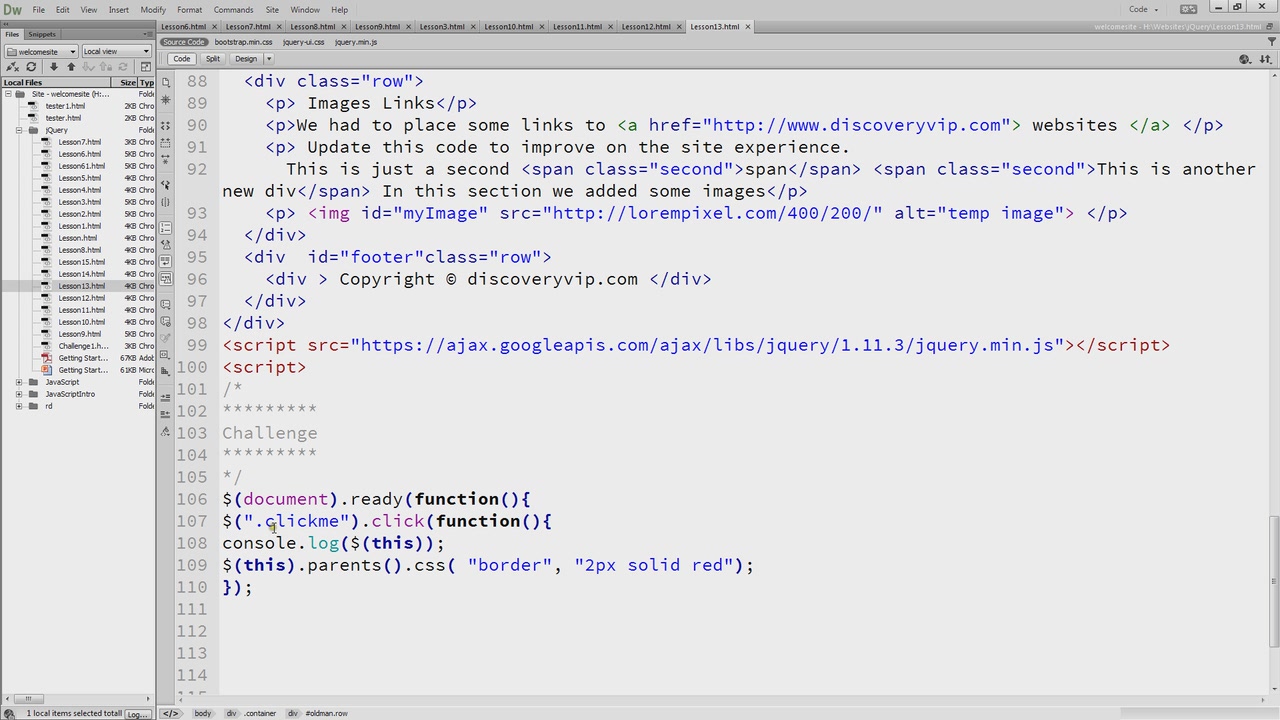
Task: Click the body tag in tag selector
Action: 203,713
